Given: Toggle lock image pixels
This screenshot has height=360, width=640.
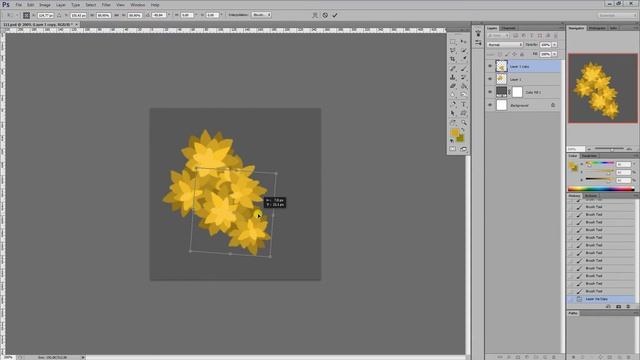Looking at the screenshot, I should point(507,54).
